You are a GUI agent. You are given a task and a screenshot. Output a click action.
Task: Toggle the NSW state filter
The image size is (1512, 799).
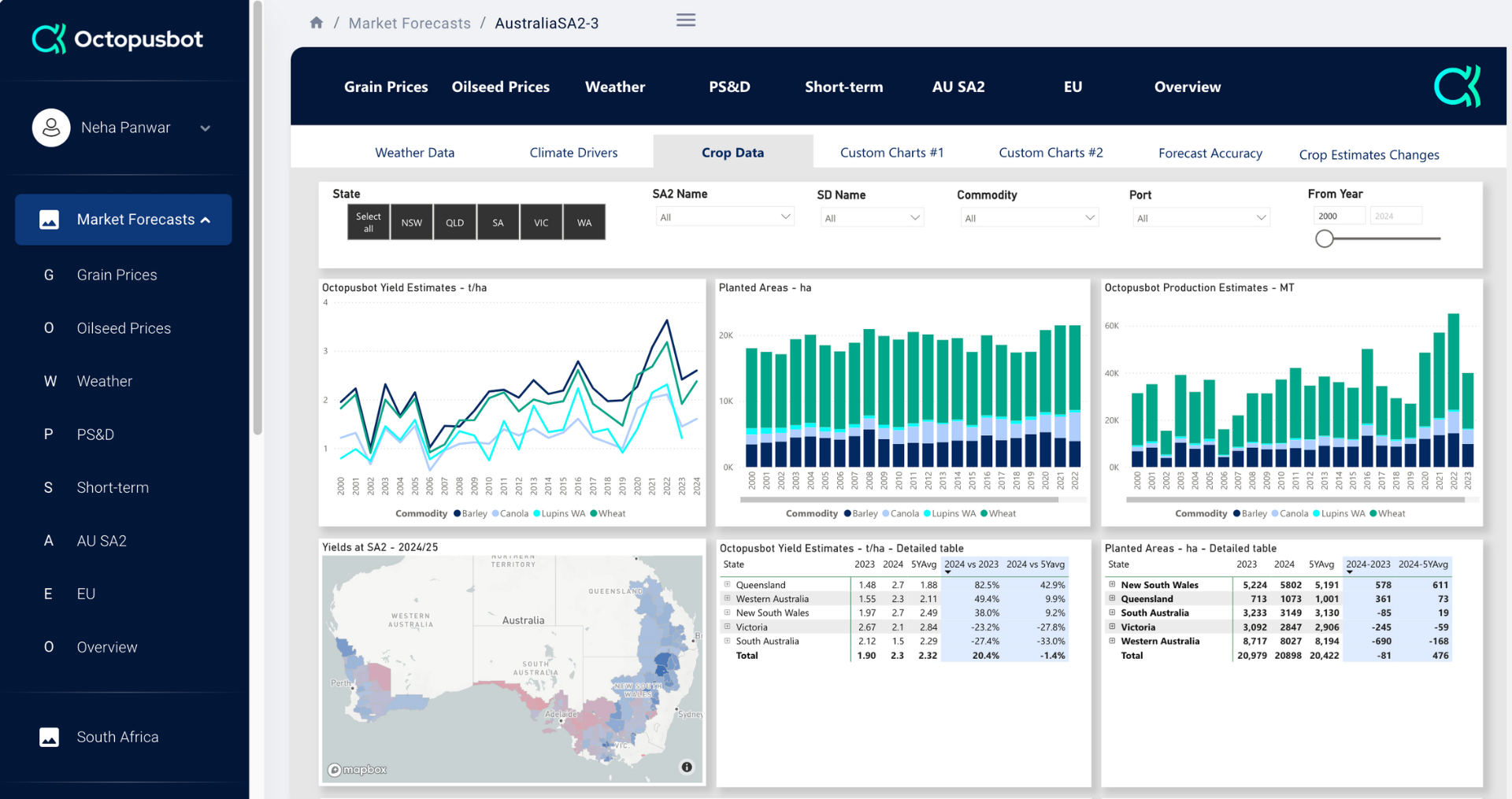412,222
